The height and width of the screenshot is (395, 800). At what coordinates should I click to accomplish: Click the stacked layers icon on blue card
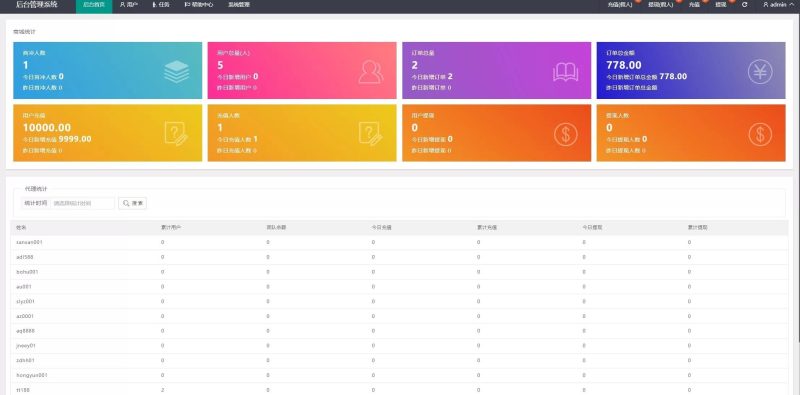177,72
